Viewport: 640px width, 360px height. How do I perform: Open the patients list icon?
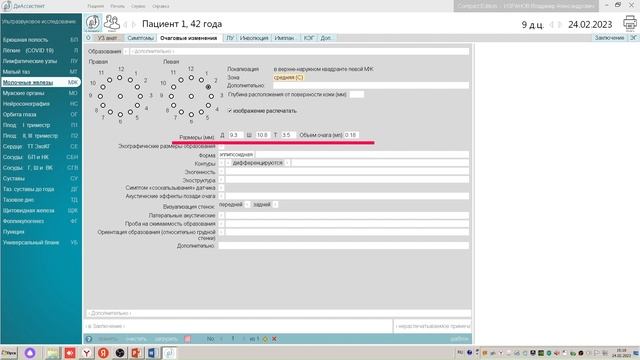[111, 23]
